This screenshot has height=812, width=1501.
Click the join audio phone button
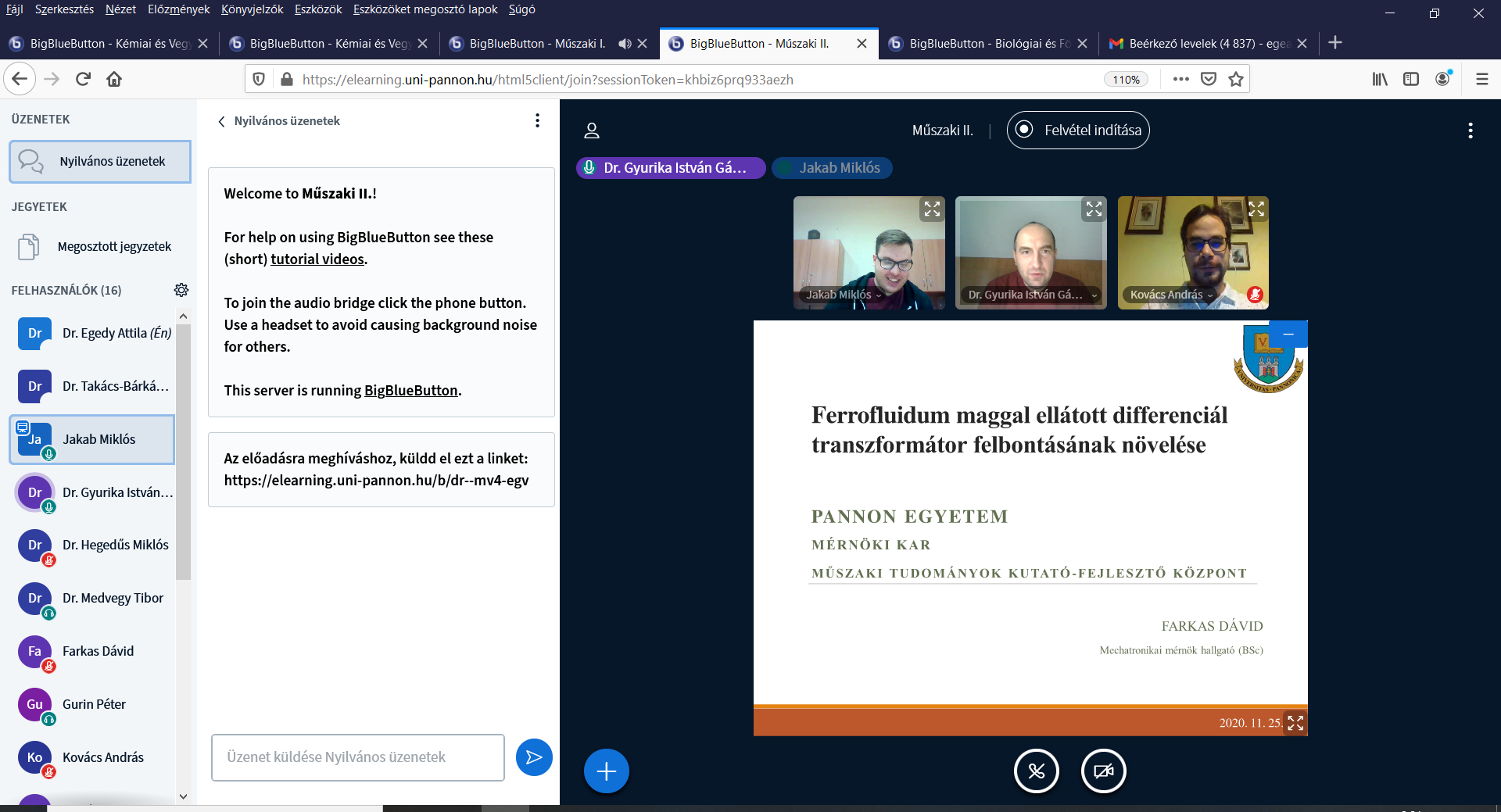click(x=1036, y=771)
